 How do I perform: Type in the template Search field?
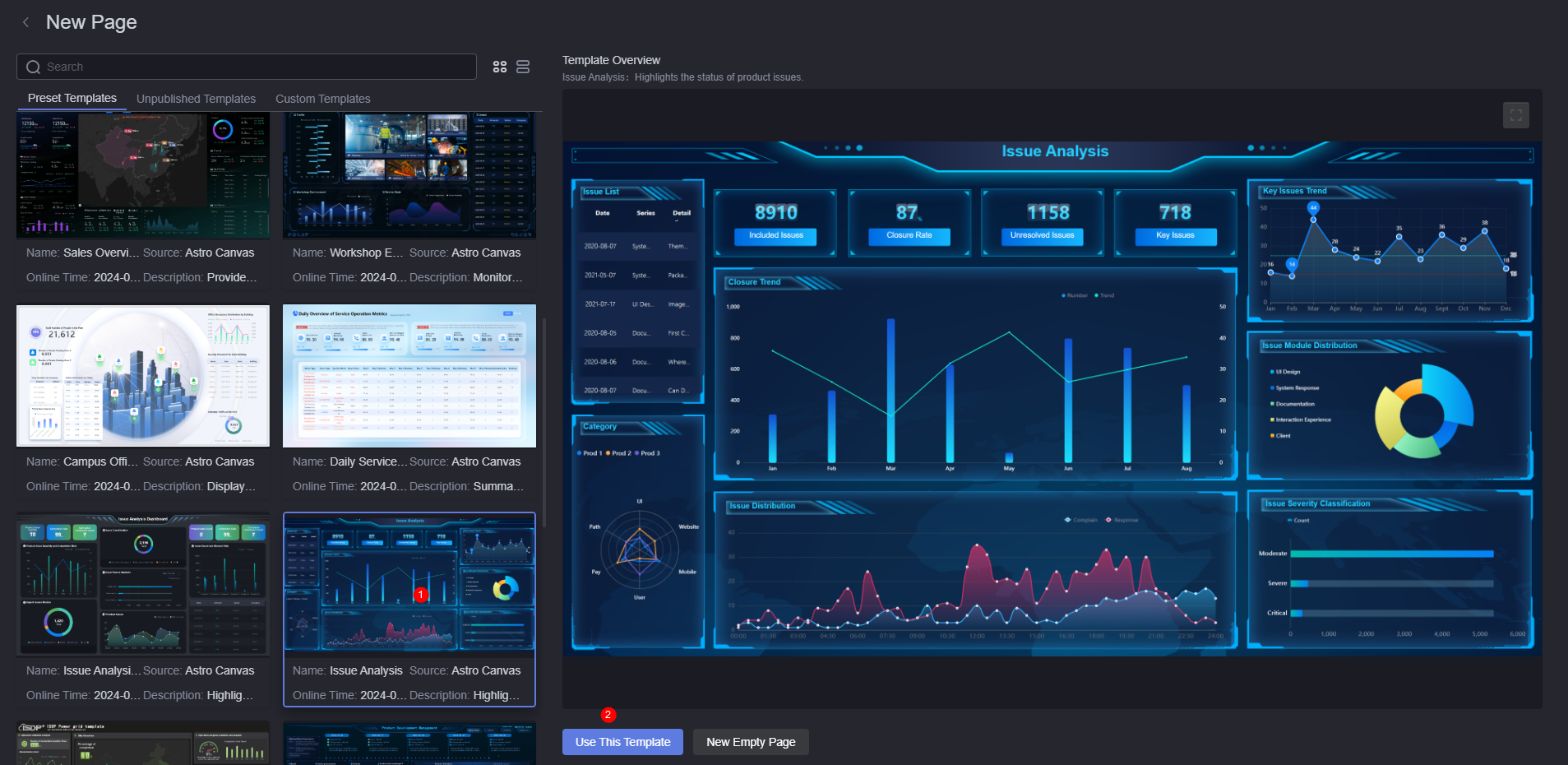tap(247, 67)
